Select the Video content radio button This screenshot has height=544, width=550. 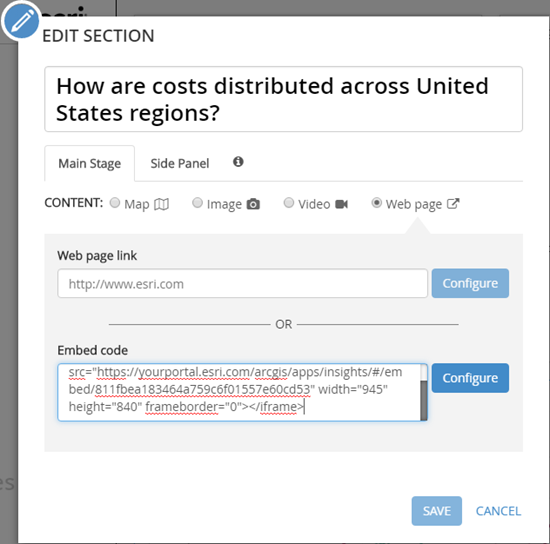tap(289, 203)
